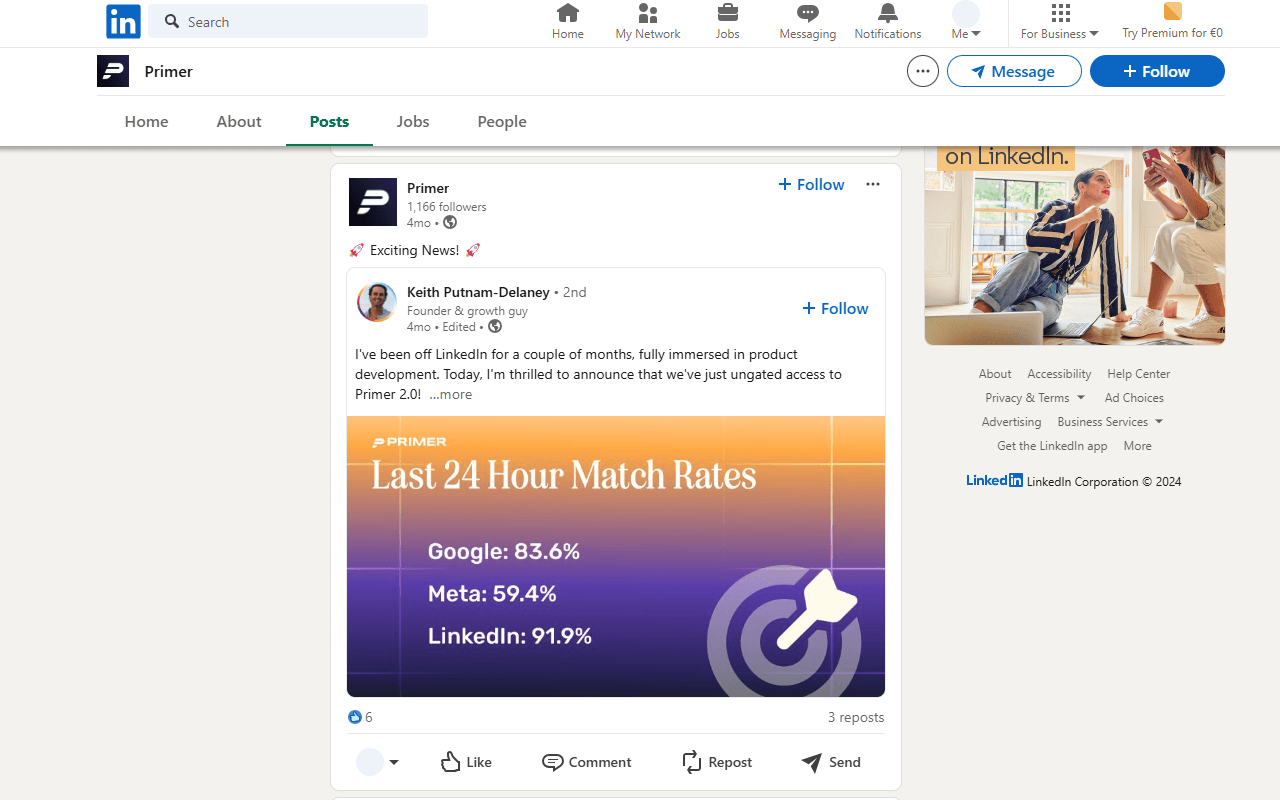Open the Primer author name on post

point(428,188)
